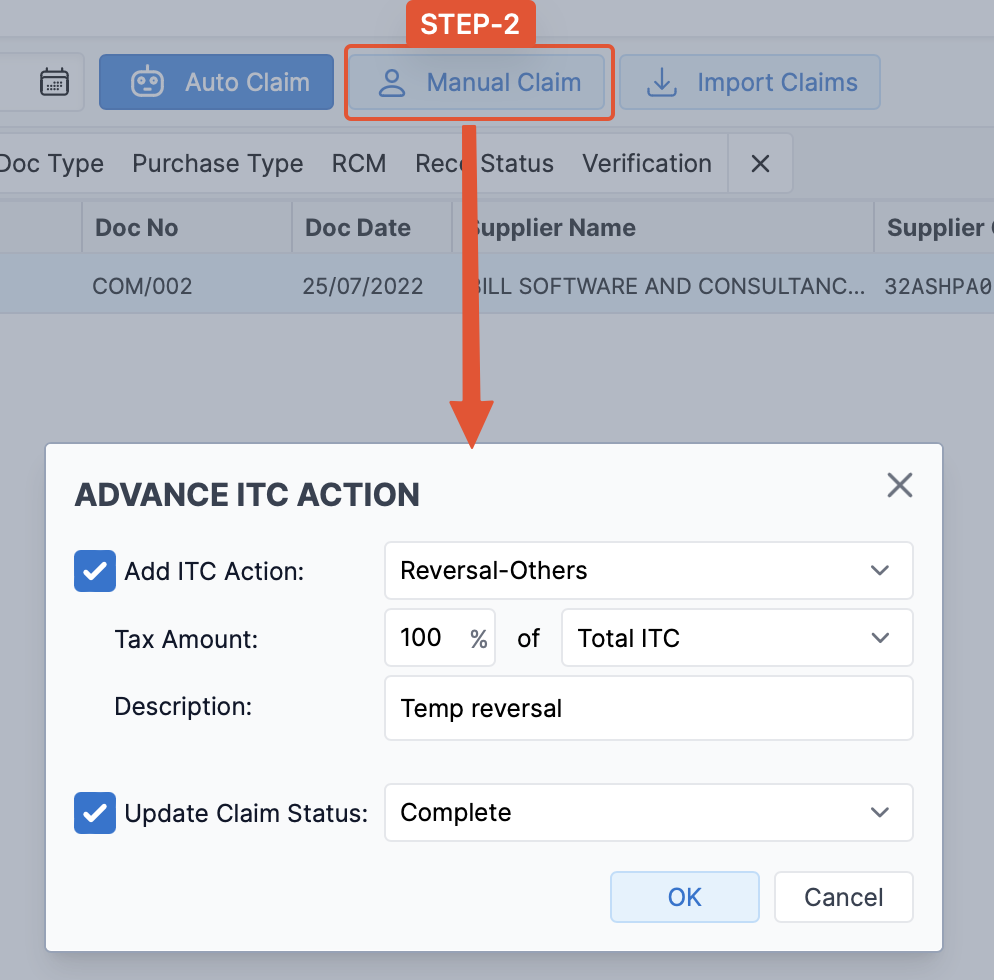The width and height of the screenshot is (994, 980).
Task: Expand the Total ITC dropdown
Action: click(x=737, y=638)
